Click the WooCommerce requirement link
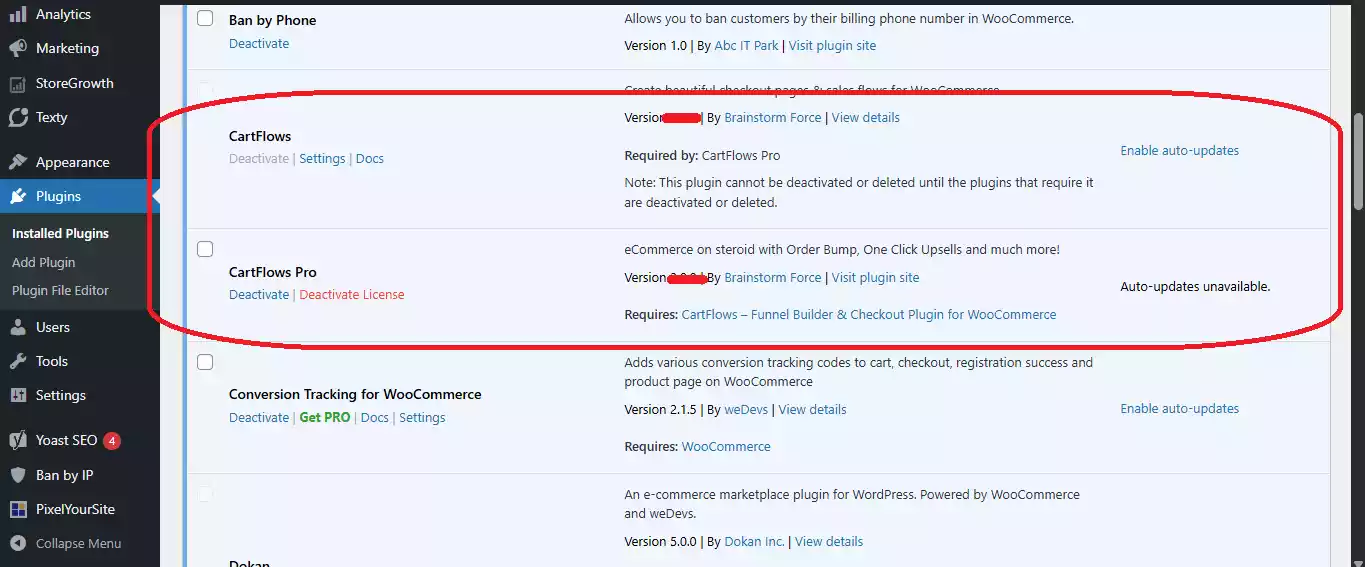 pos(726,446)
